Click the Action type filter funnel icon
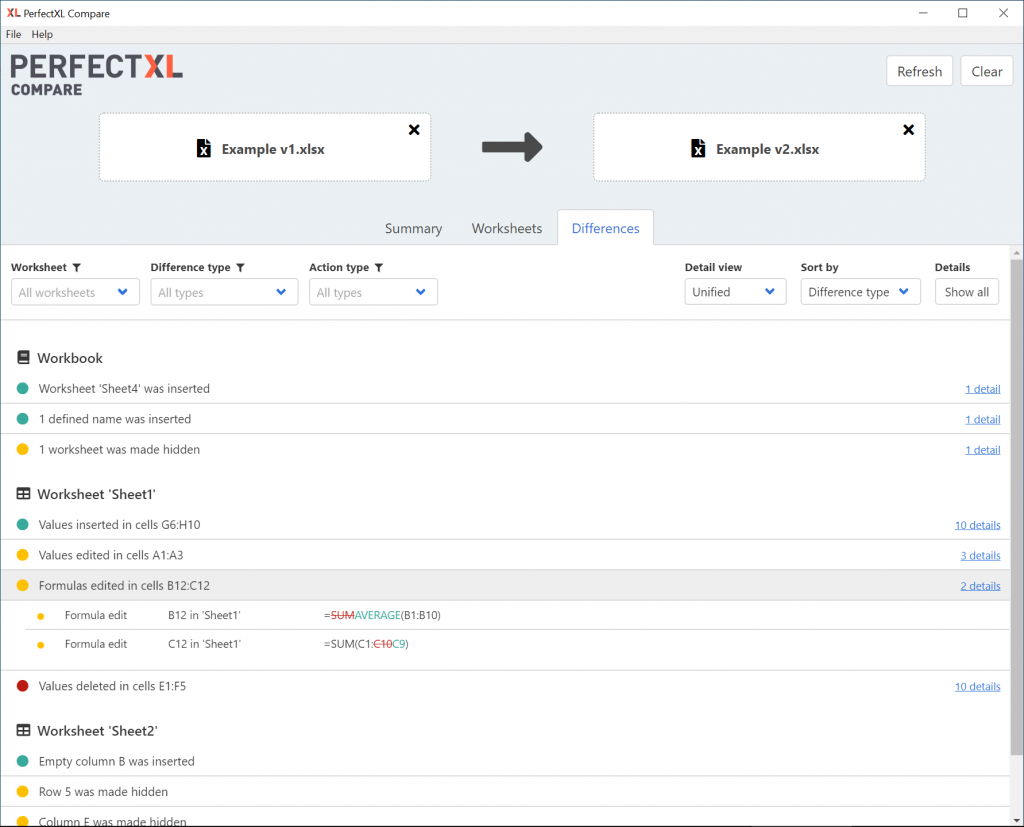Screen dimensions: 1024x827 pyautogui.click(x=379, y=267)
